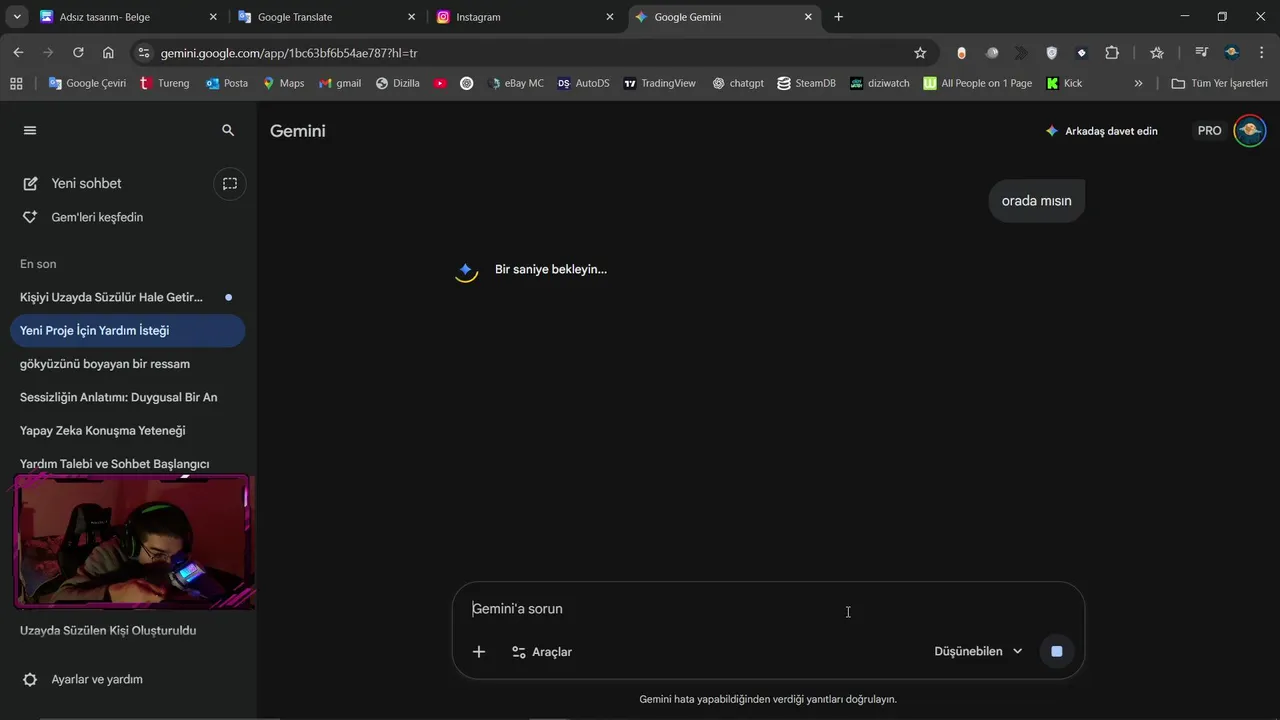The image size is (1280, 720).
Task: Open the Chrome profile avatar
Action: [1232, 53]
